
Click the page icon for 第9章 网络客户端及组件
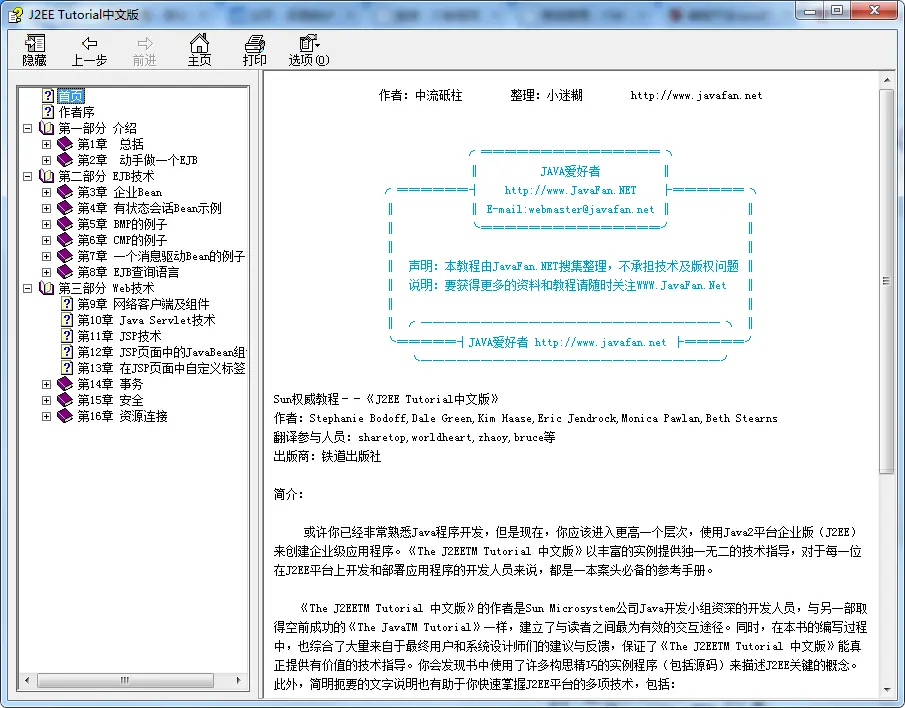click(x=67, y=304)
